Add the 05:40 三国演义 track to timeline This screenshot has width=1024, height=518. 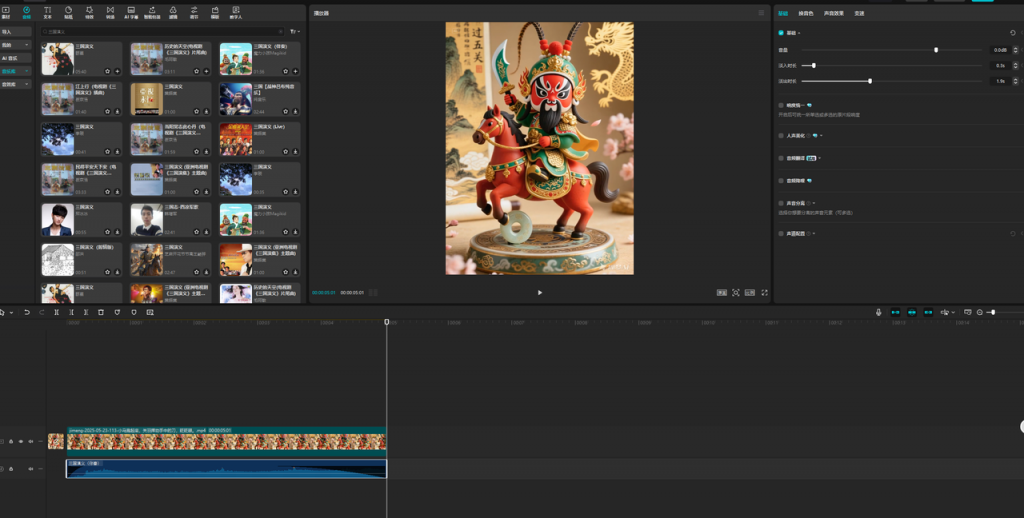pyautogui.click(x=117, y=71)
